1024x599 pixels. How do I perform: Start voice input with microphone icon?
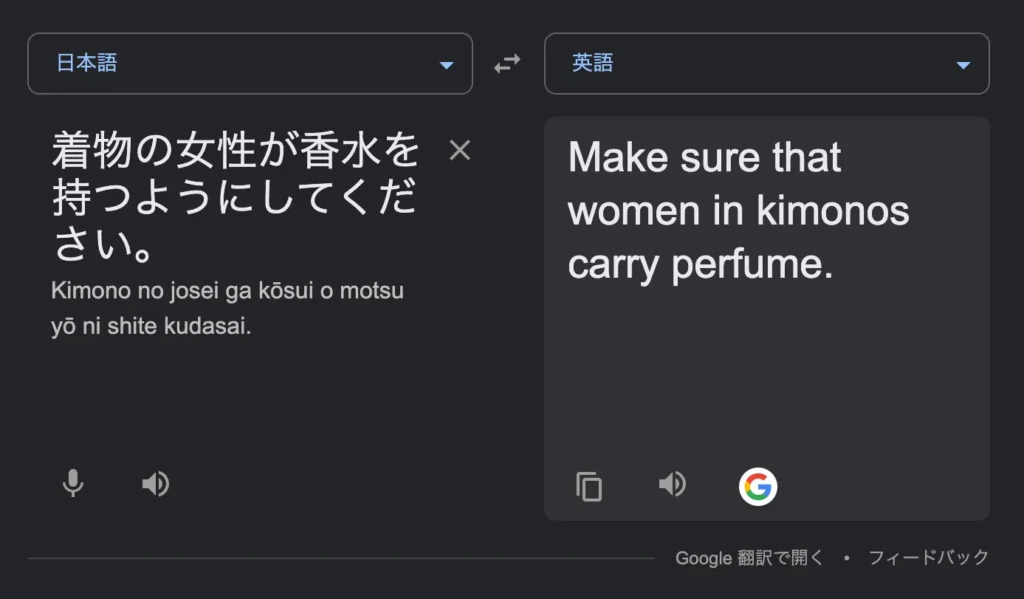coord(72,484)
